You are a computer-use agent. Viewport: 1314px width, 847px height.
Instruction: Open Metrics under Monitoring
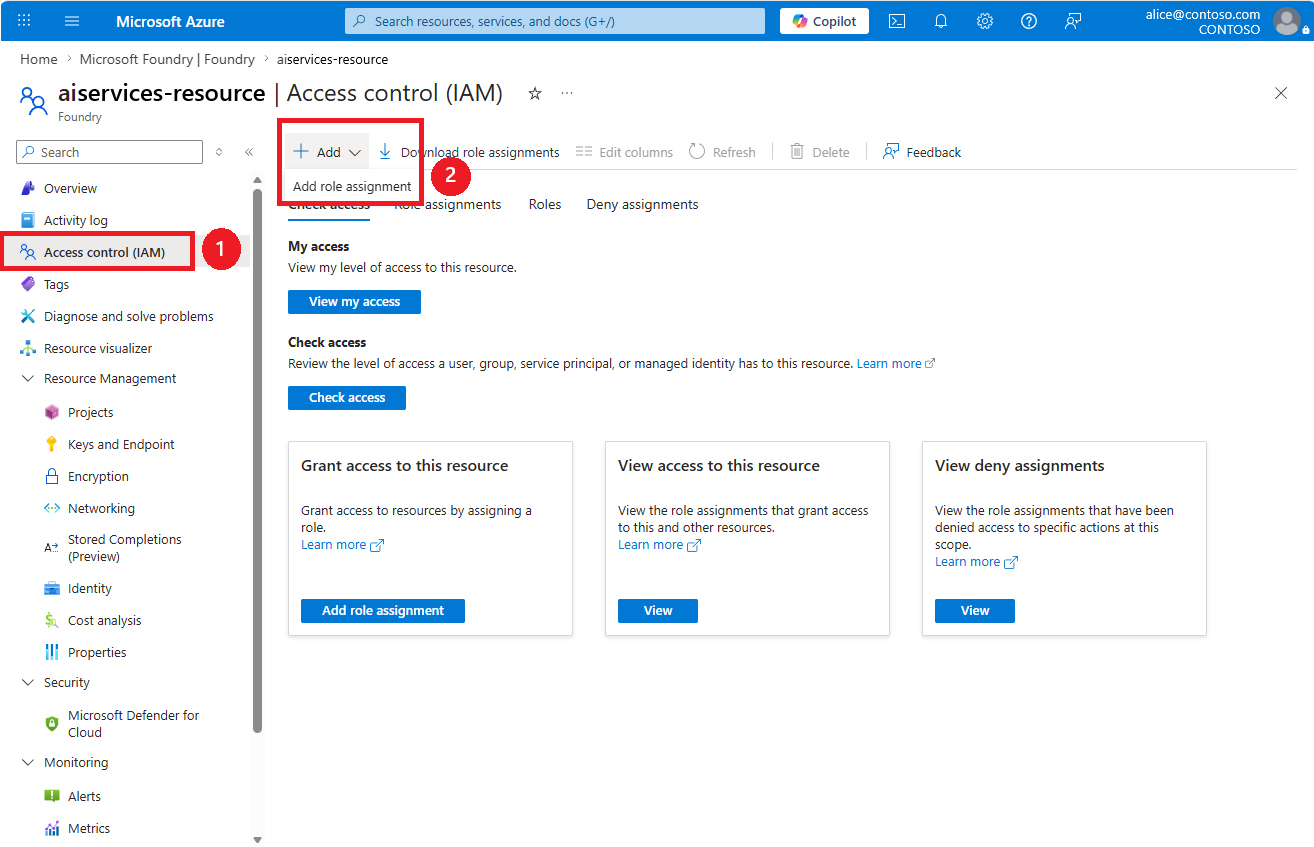click(x=89, y=828)
